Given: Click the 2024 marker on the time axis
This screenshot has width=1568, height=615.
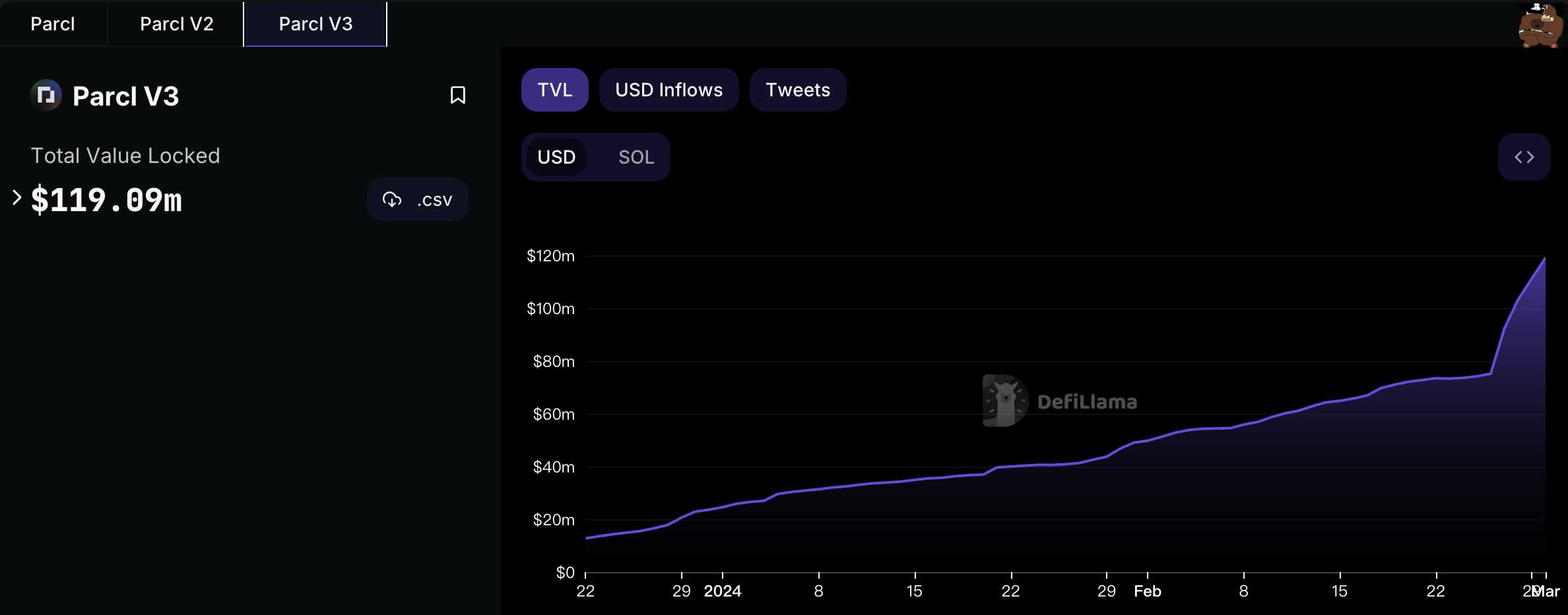Looking at the screenshot, I should (x=722, y=591).
